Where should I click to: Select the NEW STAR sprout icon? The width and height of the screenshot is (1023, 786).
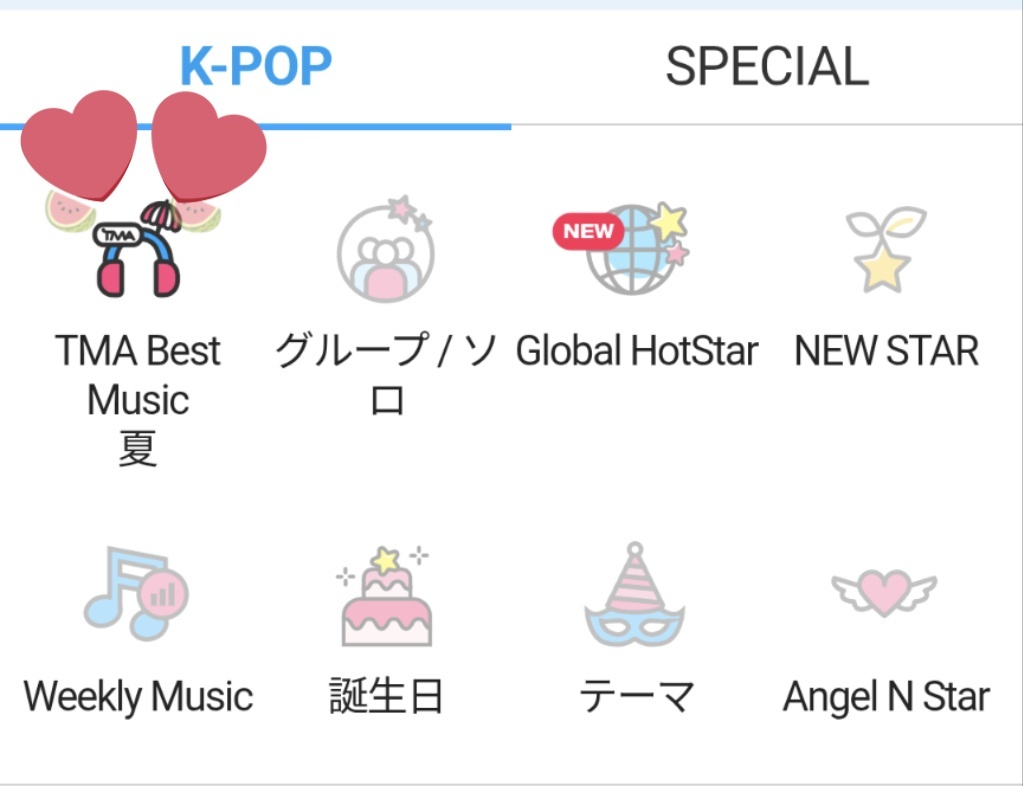click(x=886, y=249)
